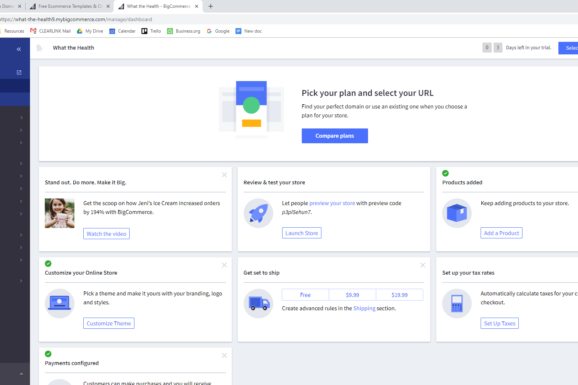This screenshot has height=385, width=578.
Task: Dismiss the Payments configured card
Action: [224, 355]
